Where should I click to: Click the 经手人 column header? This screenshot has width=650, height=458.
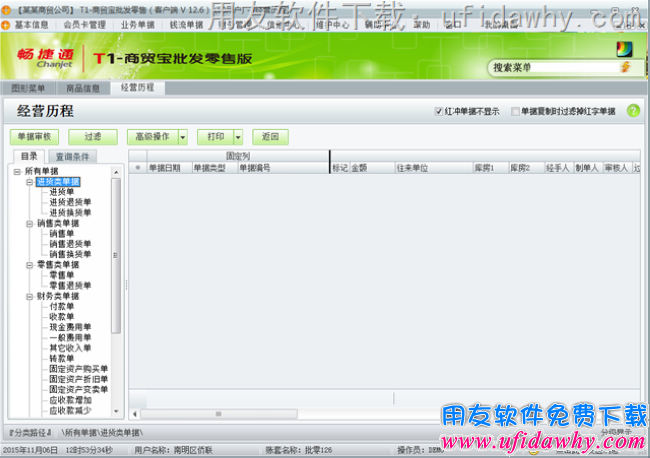(x=558, y=168)
